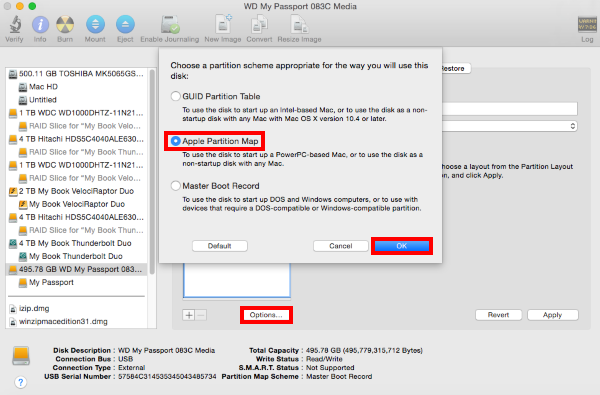Eject the selected disk via toolbar
600x395 pixels.
pyautogui.click(x=125, y=24)
